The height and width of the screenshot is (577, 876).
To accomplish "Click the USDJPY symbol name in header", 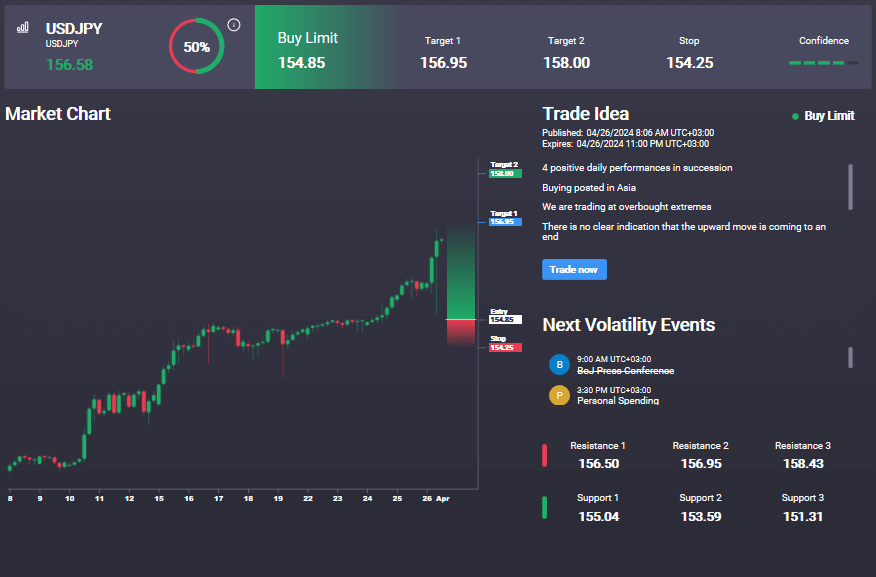I will (74, 28).
